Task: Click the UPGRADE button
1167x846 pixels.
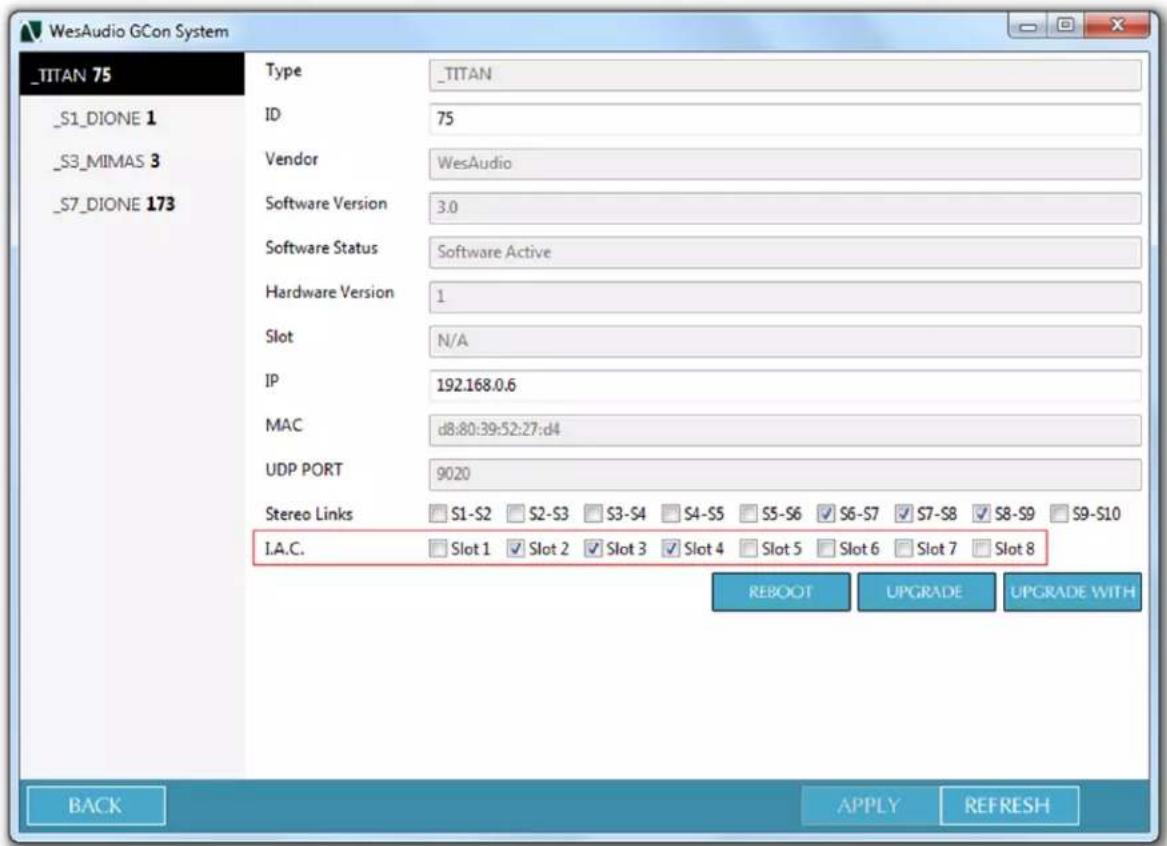Action: [926, 592]
